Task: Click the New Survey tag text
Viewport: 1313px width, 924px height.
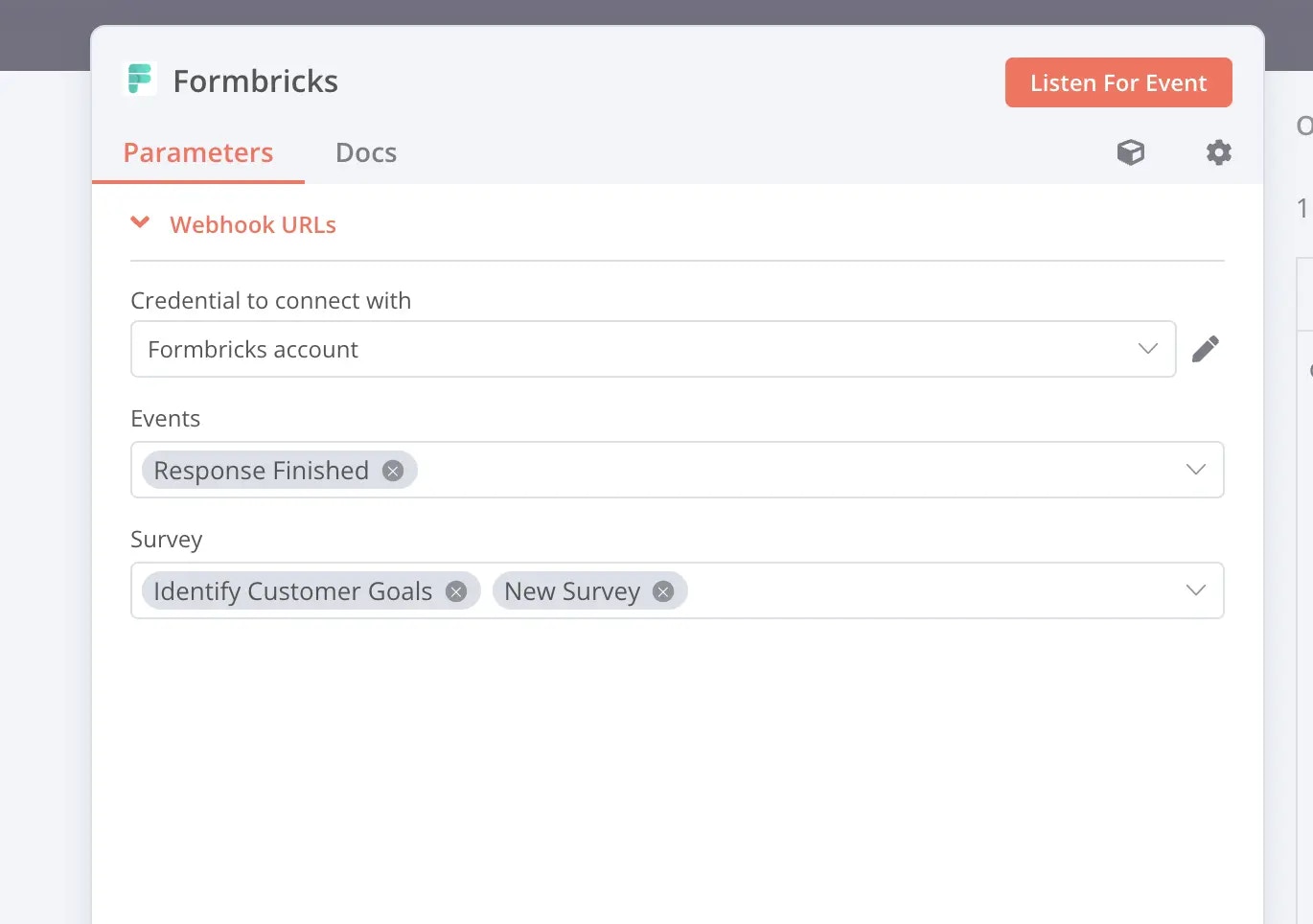Action: click(x=572, y=591)
